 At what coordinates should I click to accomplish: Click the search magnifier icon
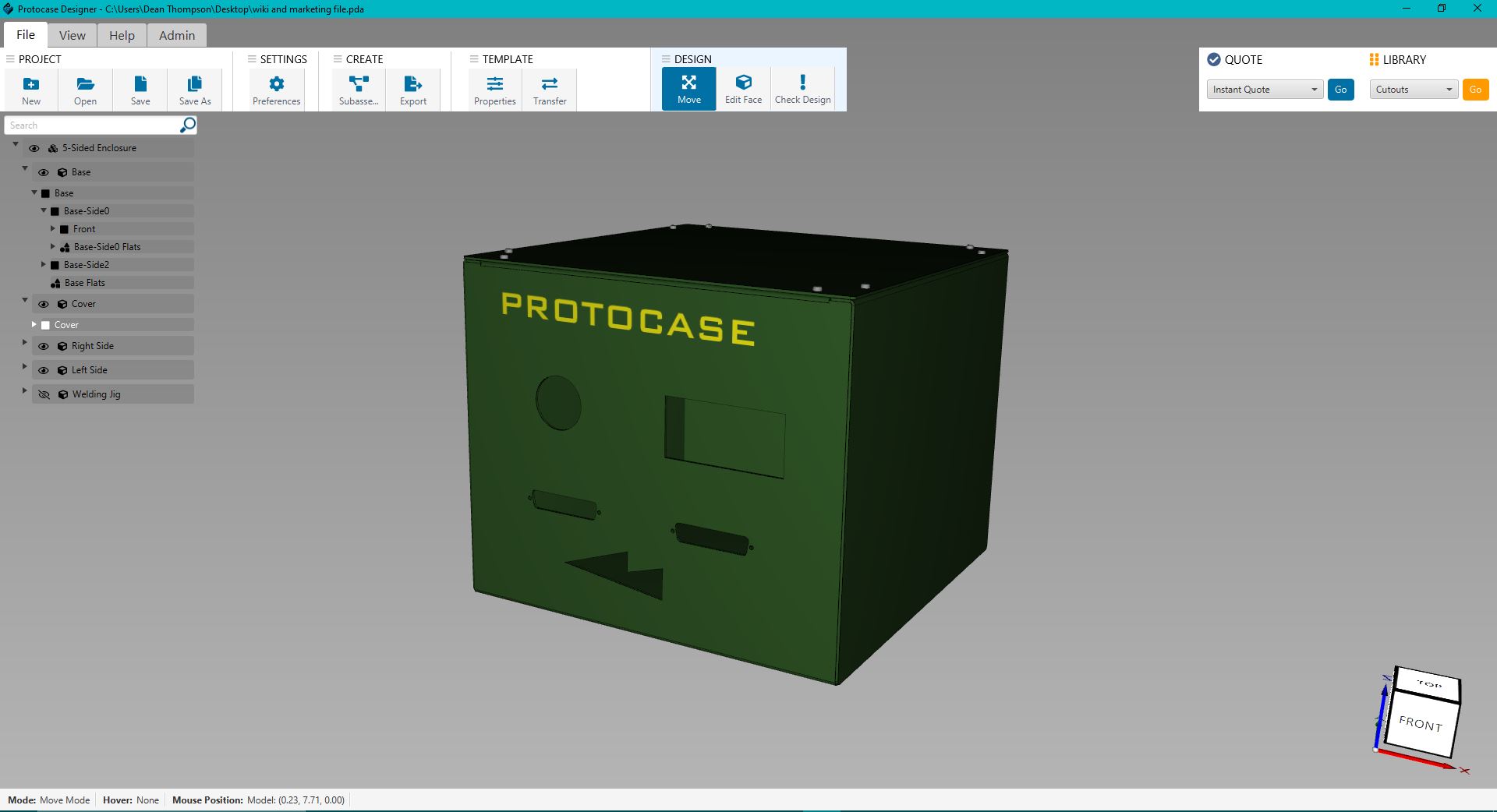[188, 125]
